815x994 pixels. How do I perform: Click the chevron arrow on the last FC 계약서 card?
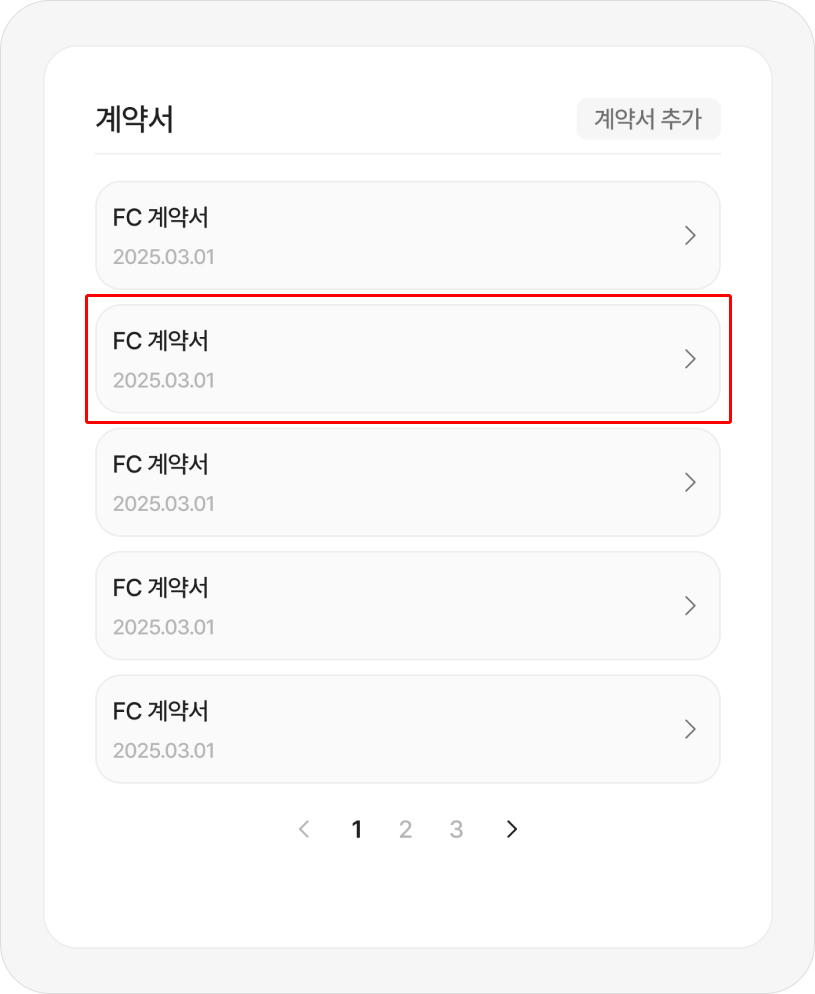689,729
